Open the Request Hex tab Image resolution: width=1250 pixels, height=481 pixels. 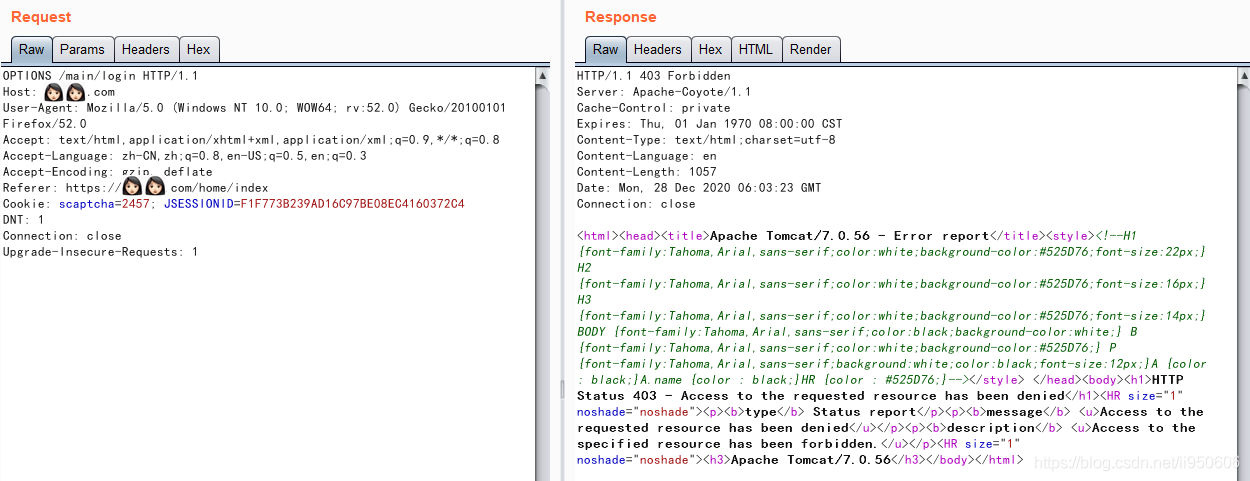199,49
